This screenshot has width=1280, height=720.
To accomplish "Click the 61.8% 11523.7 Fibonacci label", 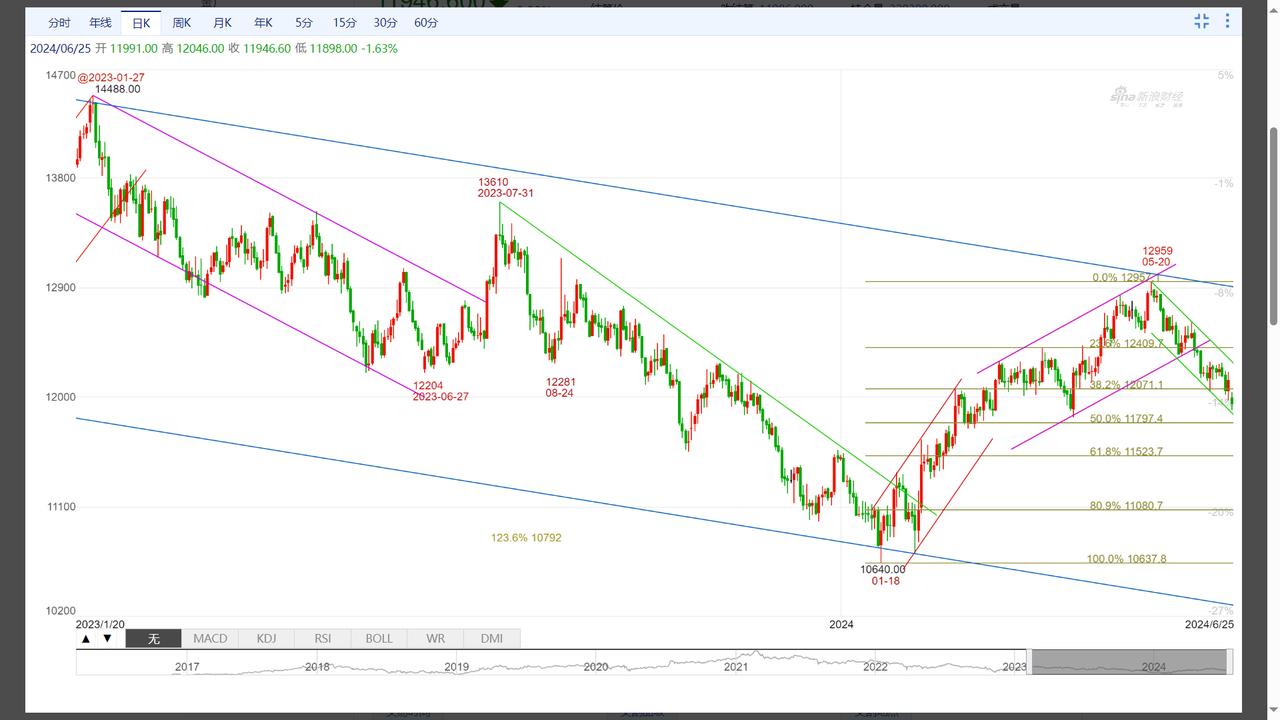I will (1126, 452).
